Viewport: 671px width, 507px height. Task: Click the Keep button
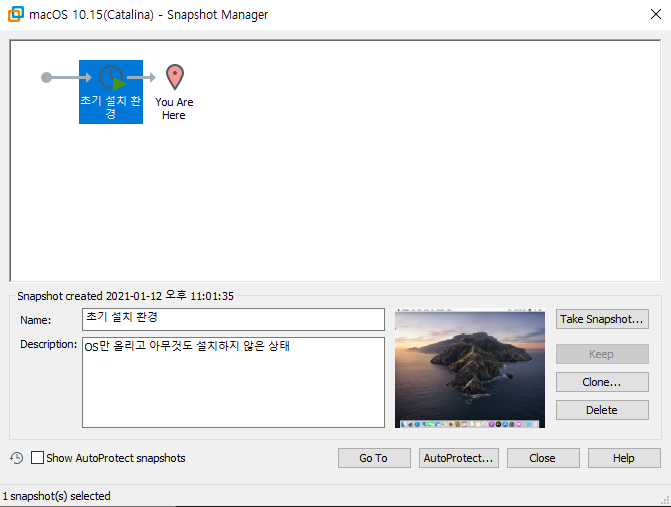point(602,354)
